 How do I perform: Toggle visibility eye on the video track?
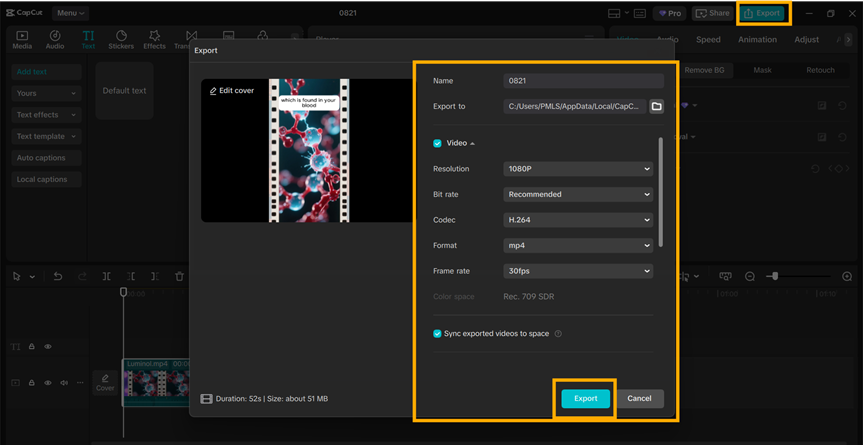(x=47, y=383)
